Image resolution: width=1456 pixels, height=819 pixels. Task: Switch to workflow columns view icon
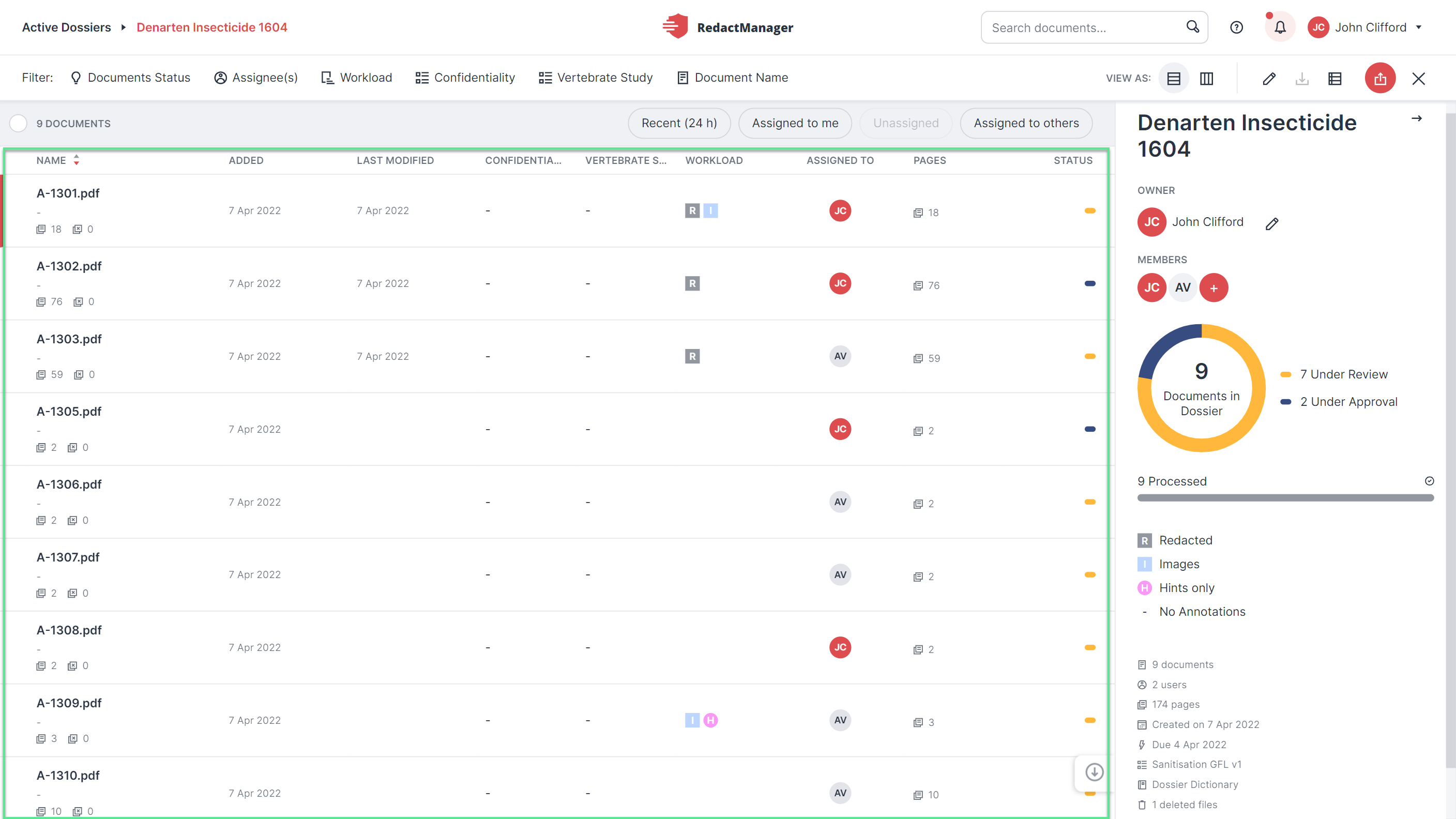1206,79
